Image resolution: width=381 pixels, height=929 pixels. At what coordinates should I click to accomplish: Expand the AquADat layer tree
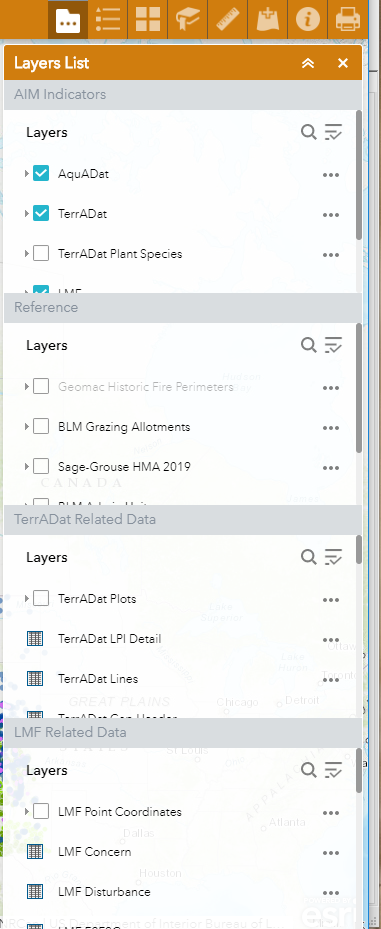(27, 174)
